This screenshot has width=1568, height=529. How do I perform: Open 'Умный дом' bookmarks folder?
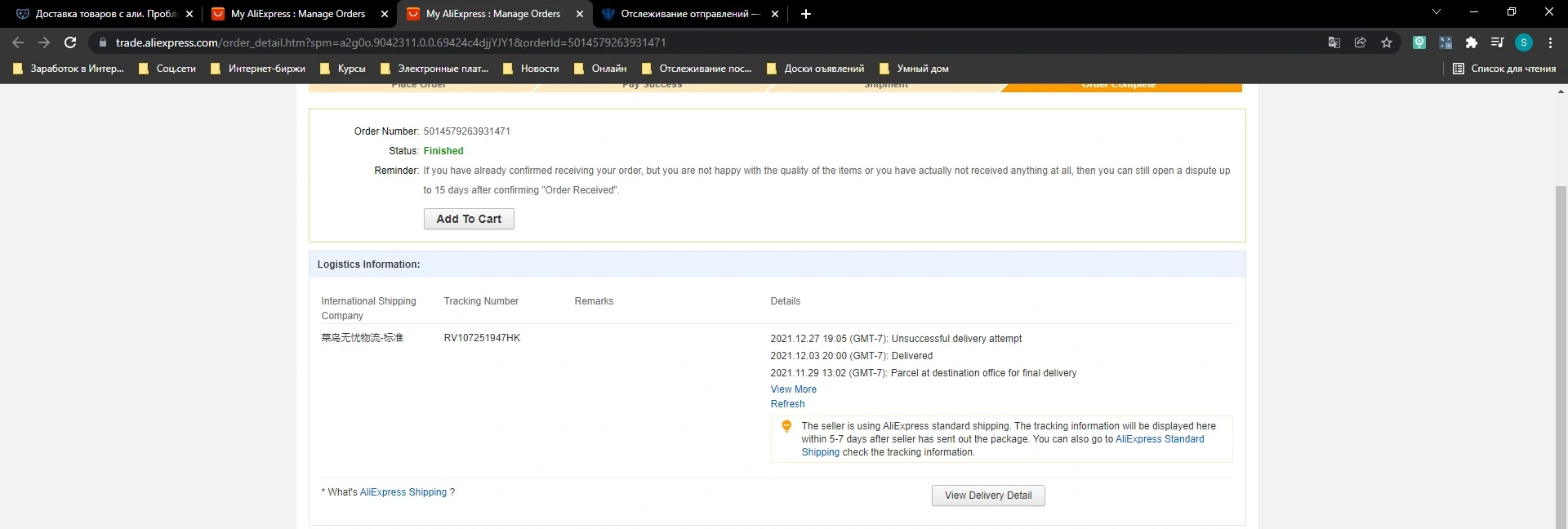point(914,69)
